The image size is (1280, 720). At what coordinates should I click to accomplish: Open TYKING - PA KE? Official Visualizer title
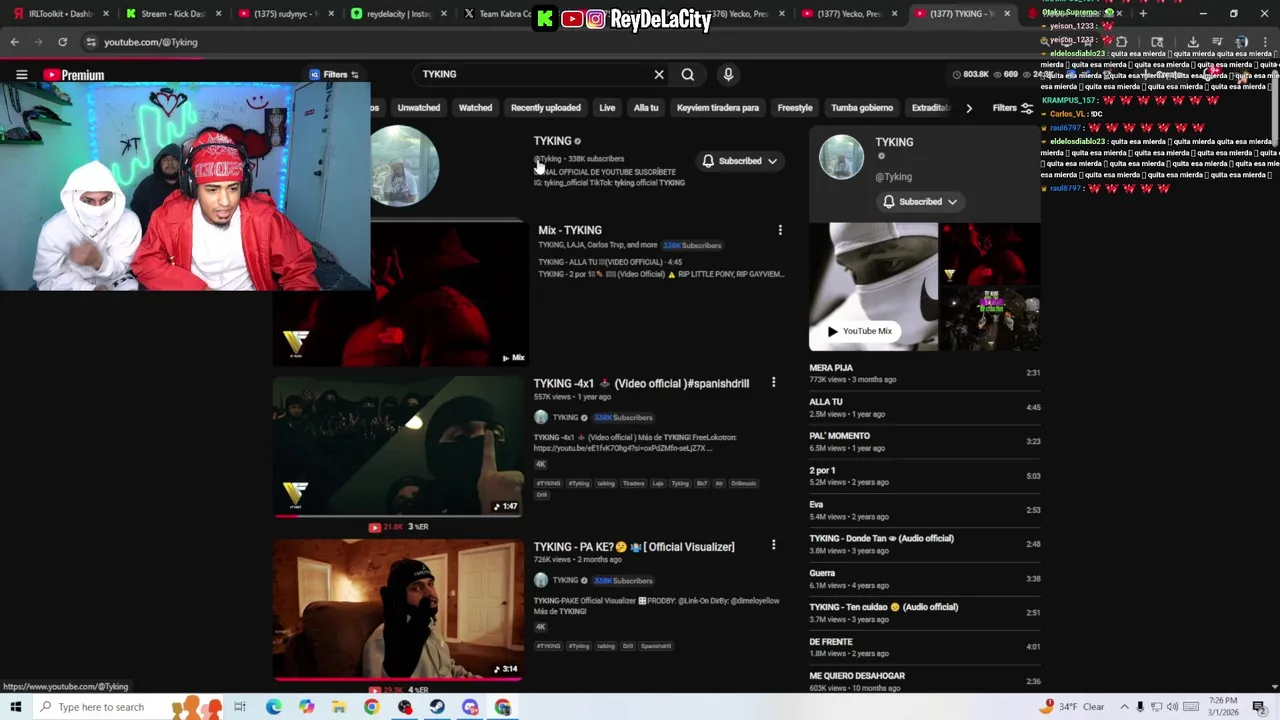(634, 547)
